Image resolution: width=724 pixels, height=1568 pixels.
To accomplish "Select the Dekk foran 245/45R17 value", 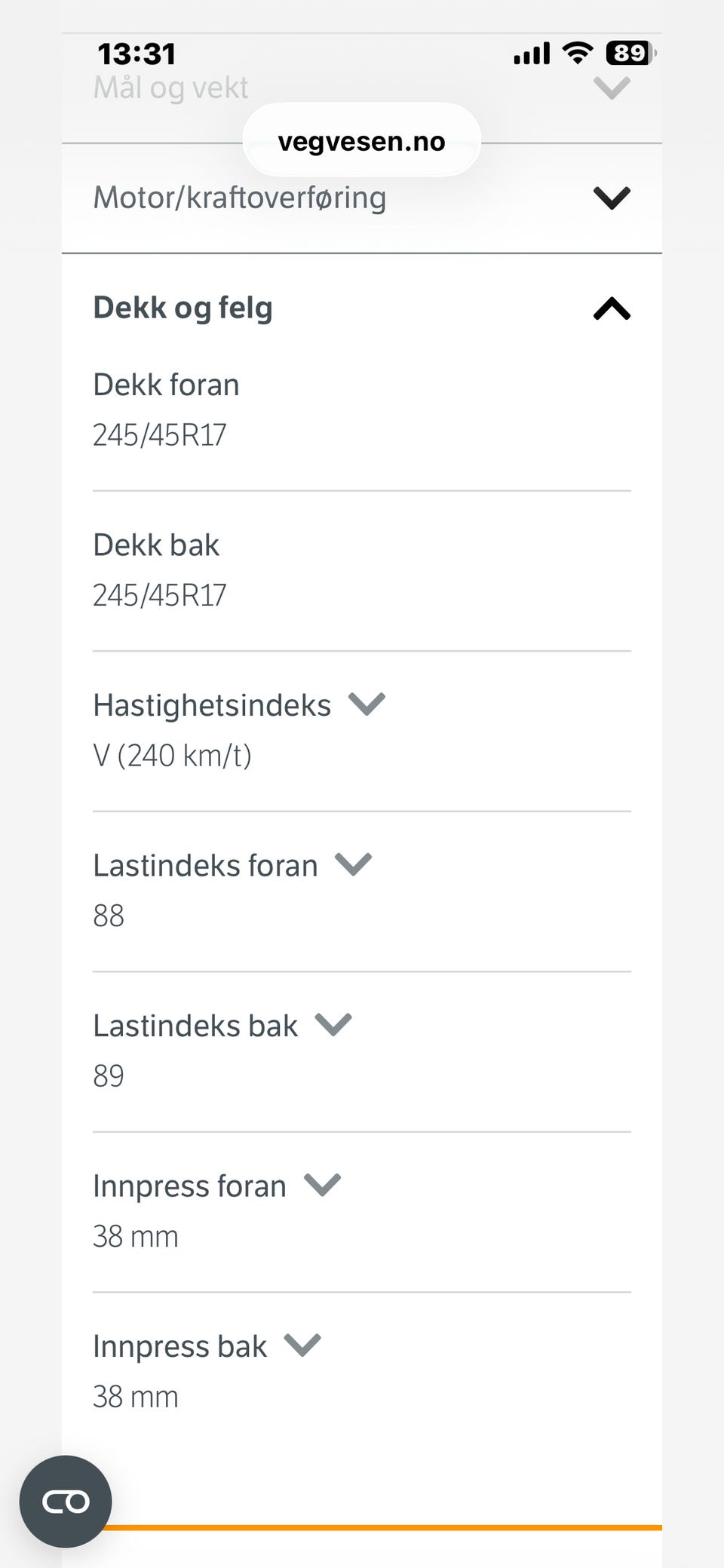I will pyautogui.click(x=159, y=435).
